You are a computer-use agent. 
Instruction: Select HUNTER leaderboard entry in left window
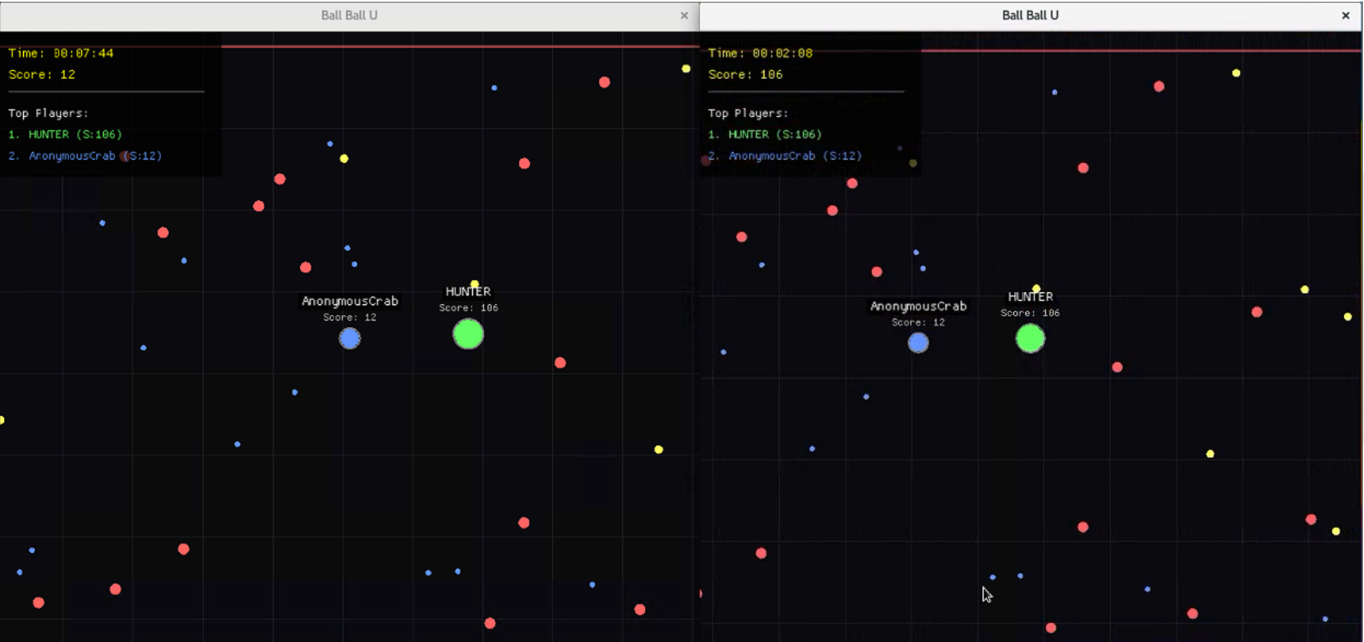click(65, 134)
